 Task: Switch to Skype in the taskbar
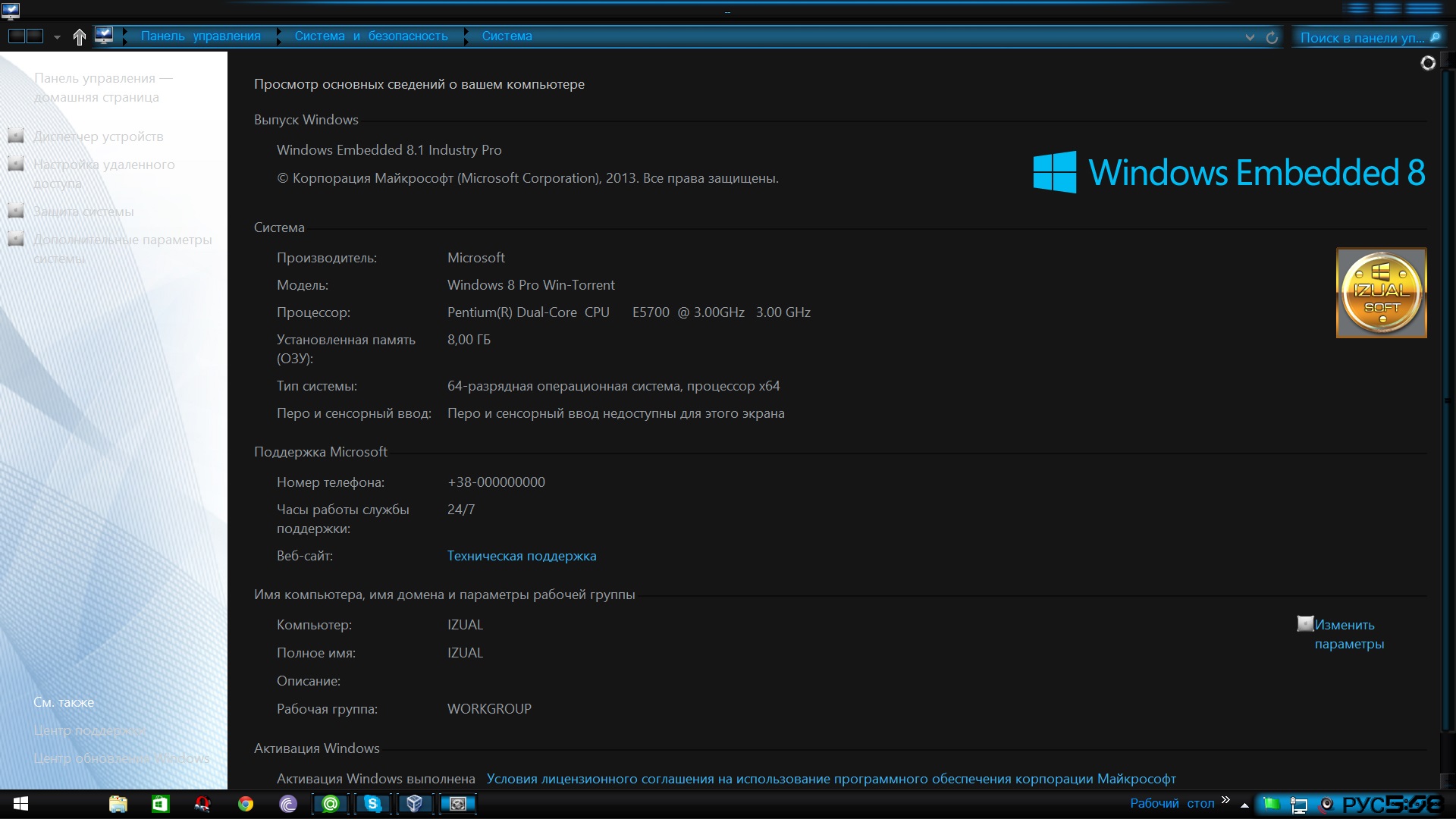pyautogui.click(x=372, y=804)
